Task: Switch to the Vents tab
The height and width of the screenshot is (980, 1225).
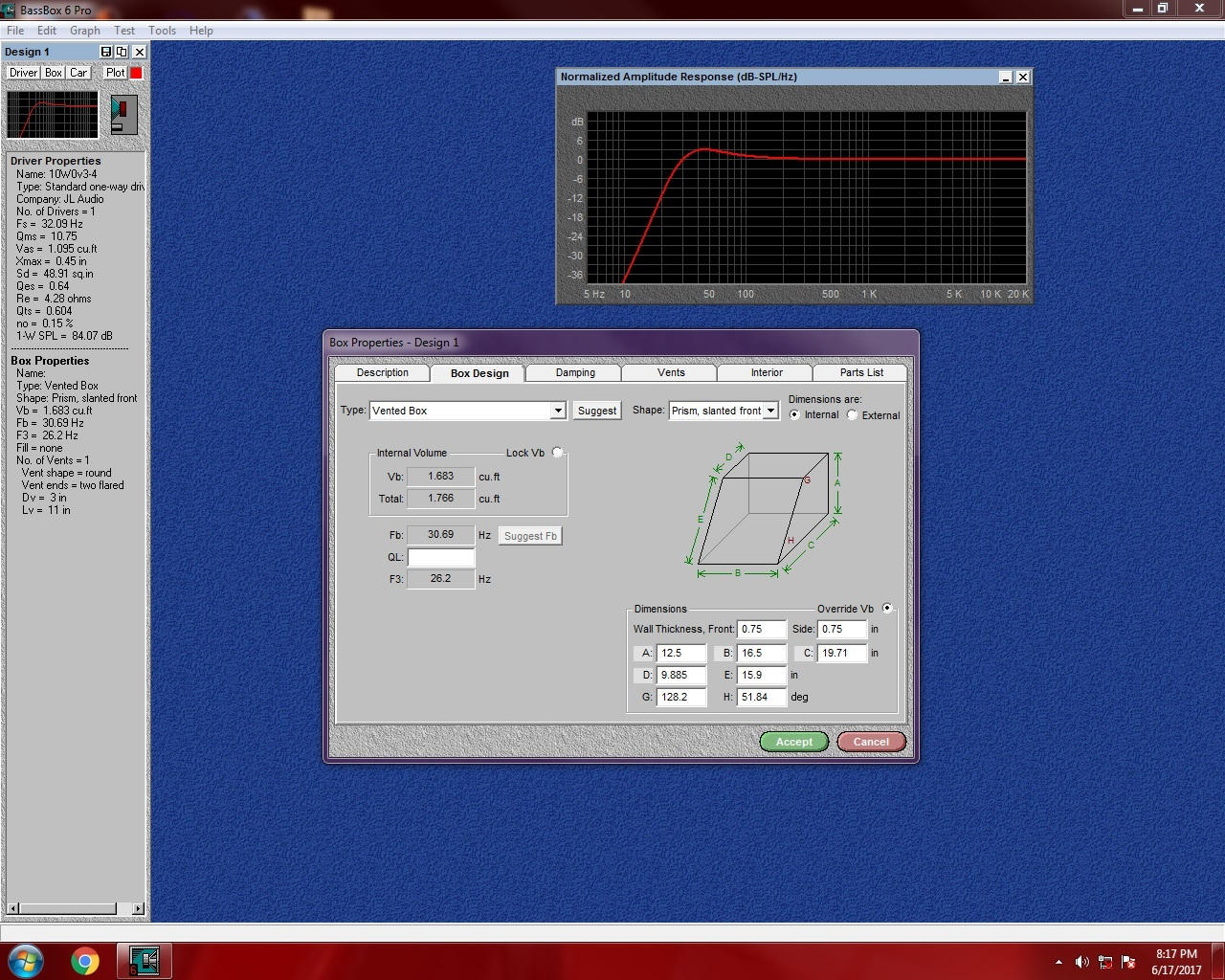Action: point(671,372)
